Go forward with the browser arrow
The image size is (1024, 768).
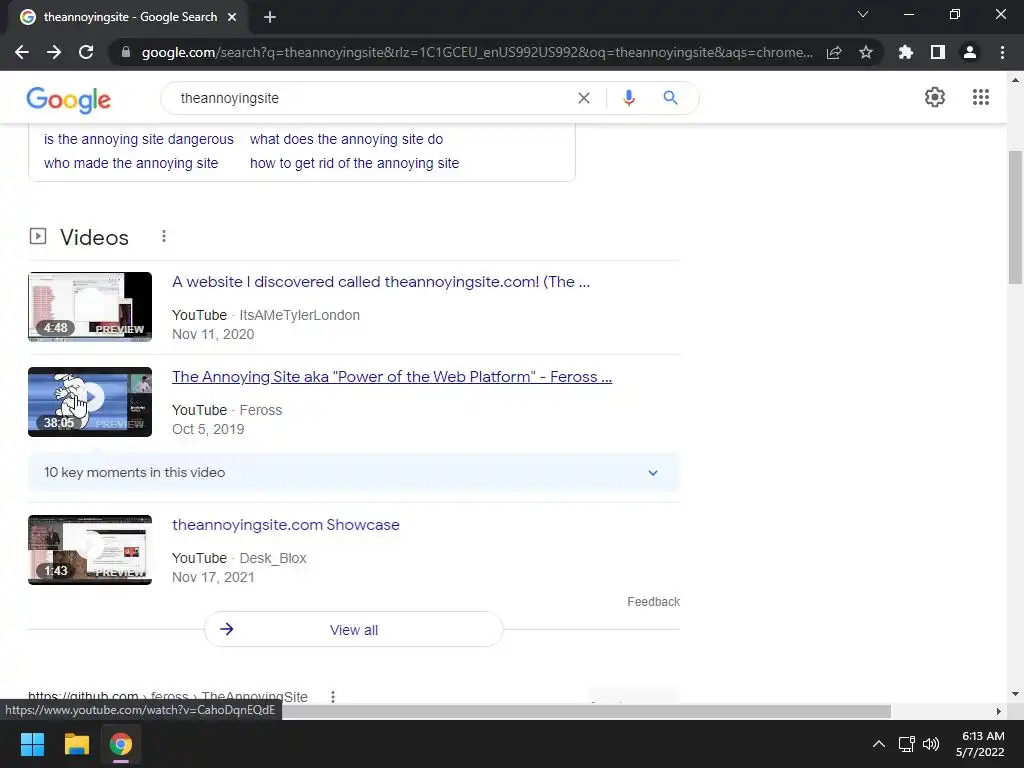point(54,52)
